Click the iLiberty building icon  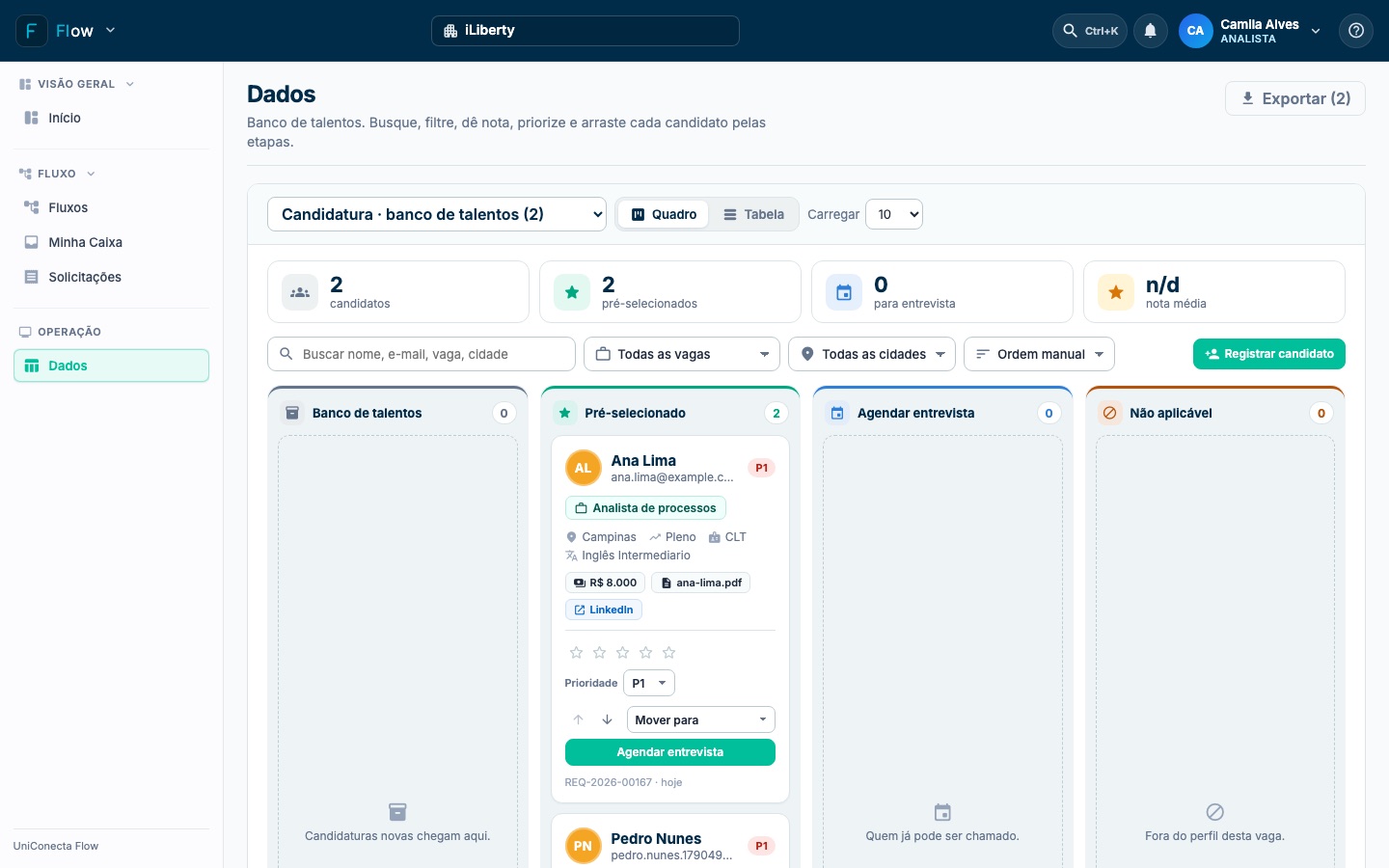(450, 31)
